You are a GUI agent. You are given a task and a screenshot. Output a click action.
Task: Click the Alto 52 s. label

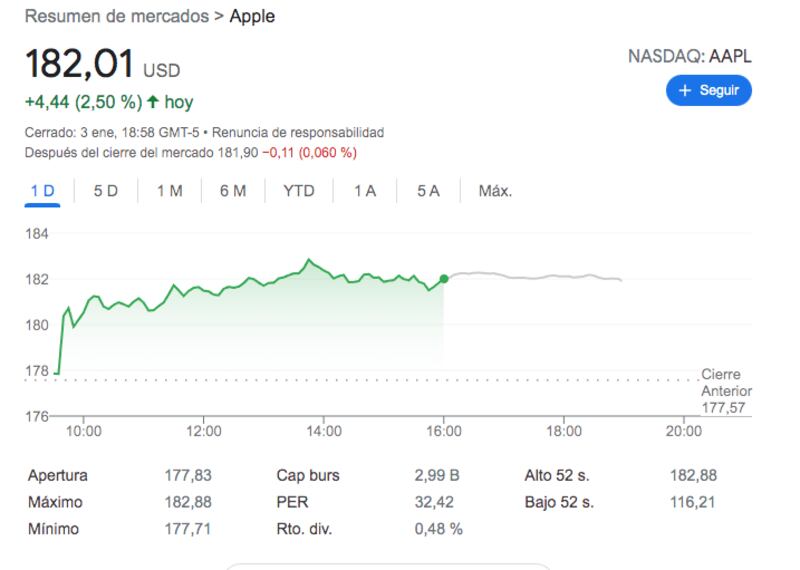coord(557,476)
